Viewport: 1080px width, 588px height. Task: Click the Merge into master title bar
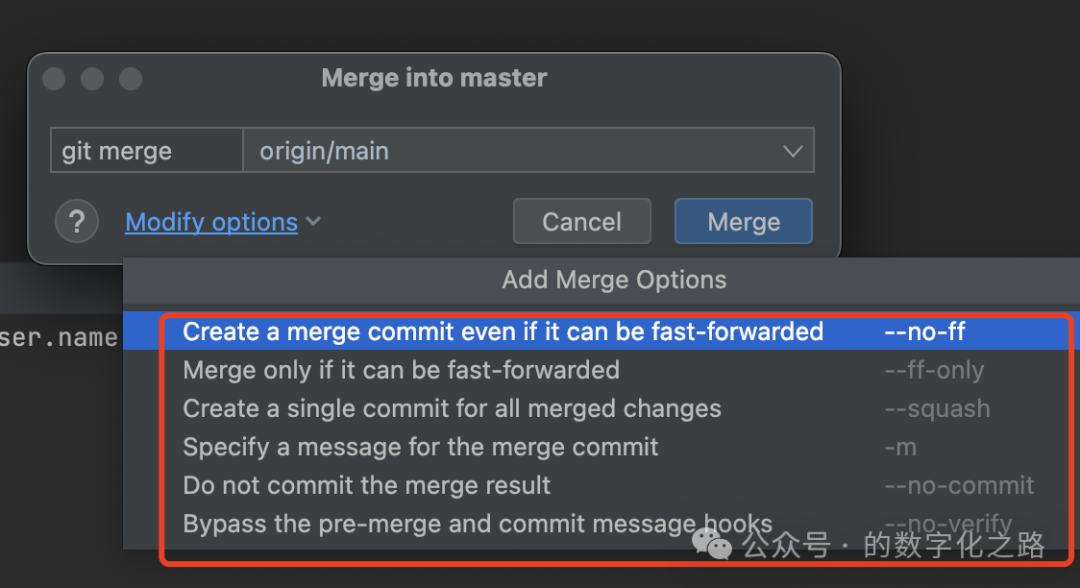(x=434, y=78)
